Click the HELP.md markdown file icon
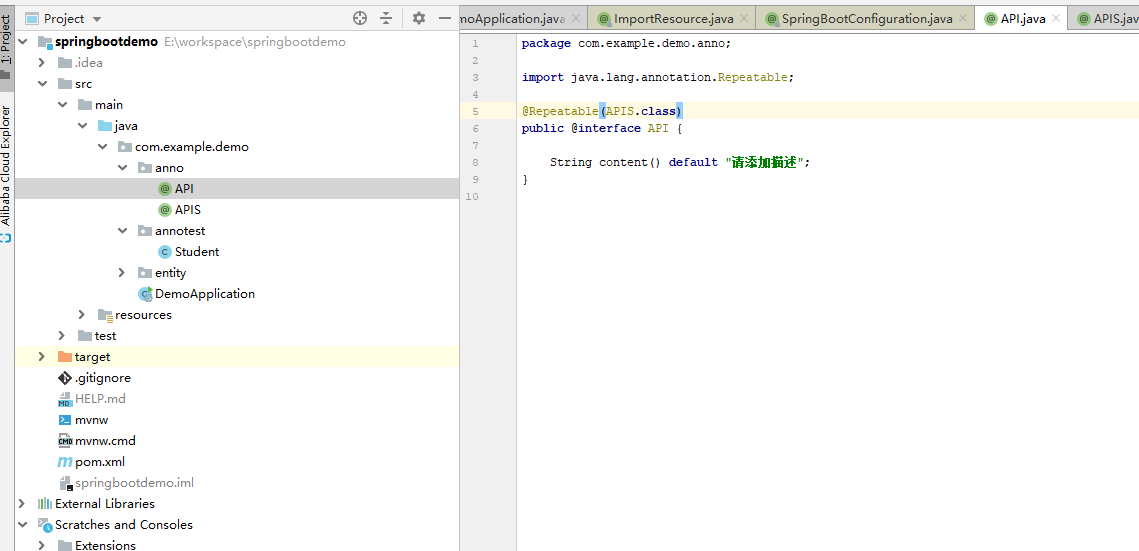Image resolution: width=1139 pixels, height=551 pixels. click(x=65, y=399)
